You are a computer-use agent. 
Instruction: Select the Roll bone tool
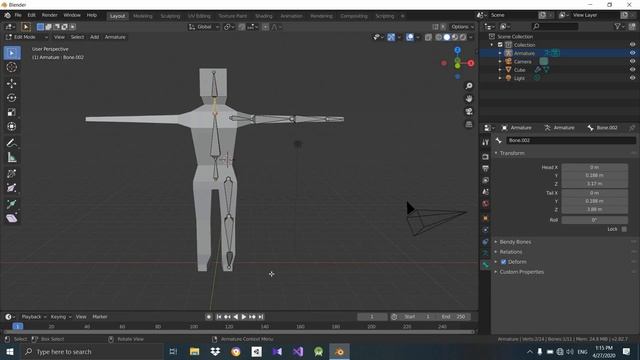click(x=11, y=173)
